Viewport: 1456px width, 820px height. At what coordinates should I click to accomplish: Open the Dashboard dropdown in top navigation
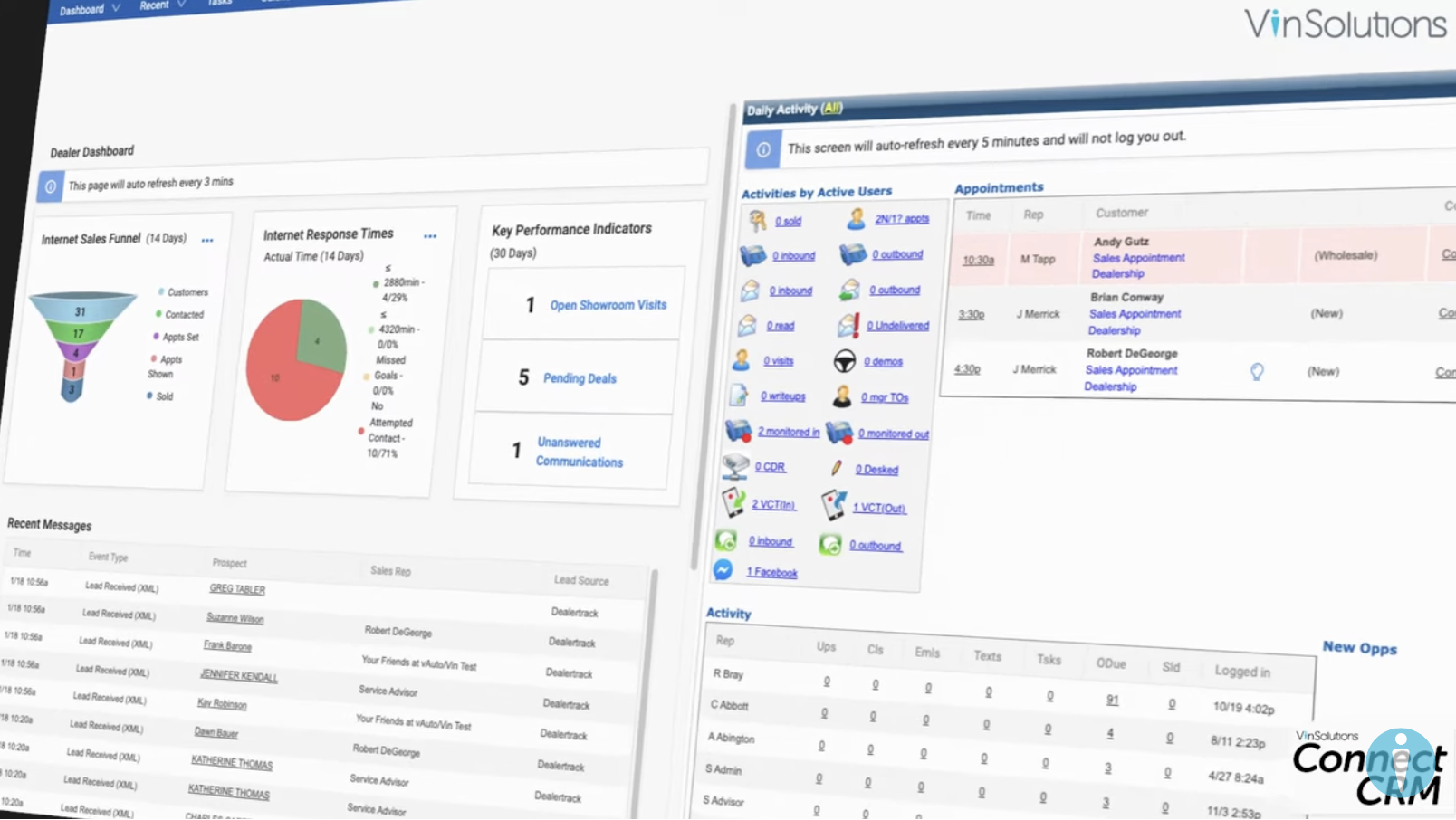coord(90,10)
